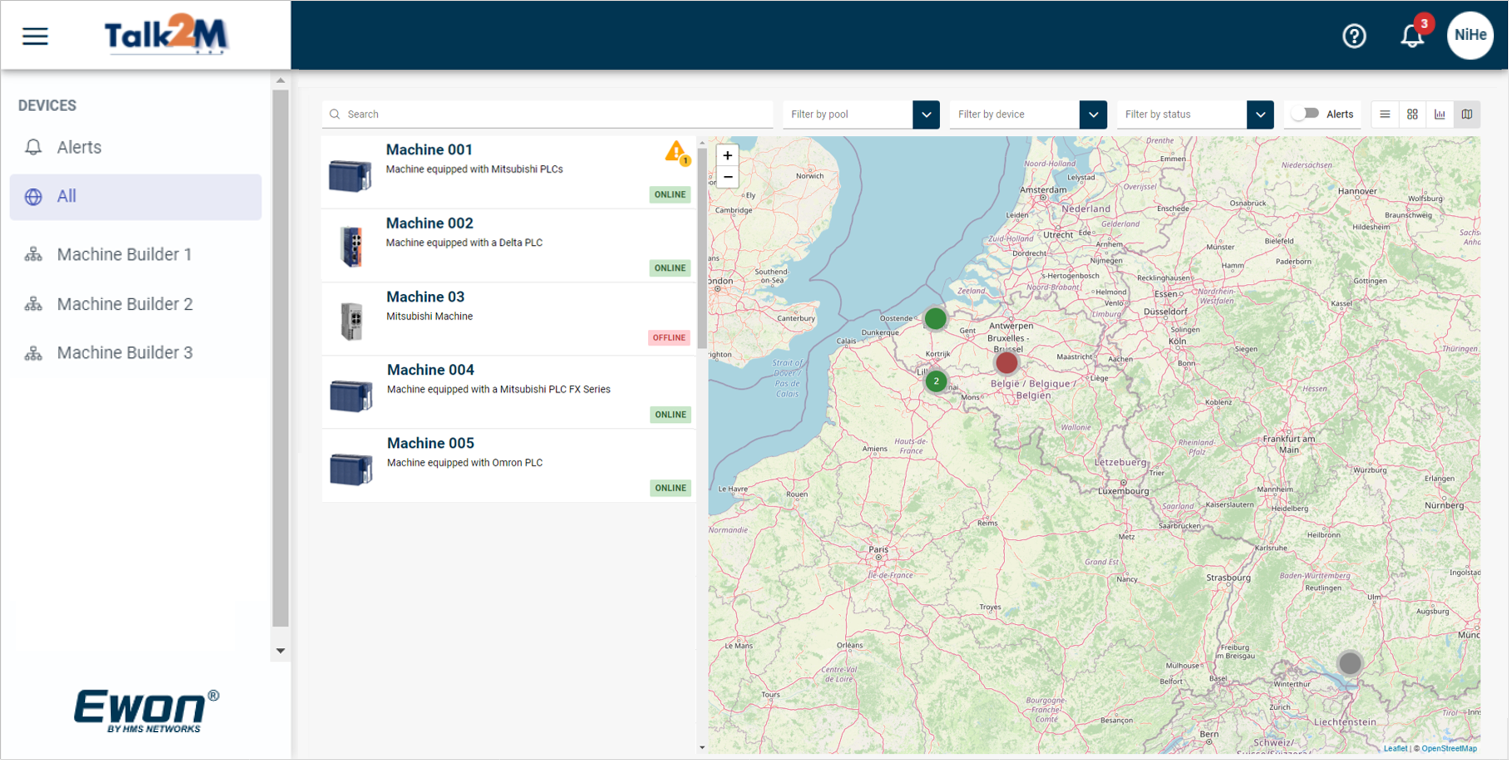Click the map zoom in button
Viewport: 1509px width, 760px height.
728,156
